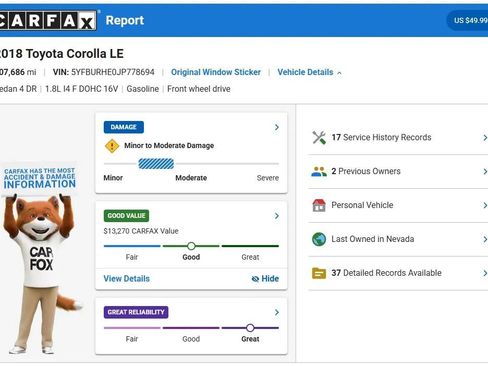The height and width of the screenshot is (366, 488).
Task: Expand 2 Previous Owners arrow
Action: pos(485,171)
